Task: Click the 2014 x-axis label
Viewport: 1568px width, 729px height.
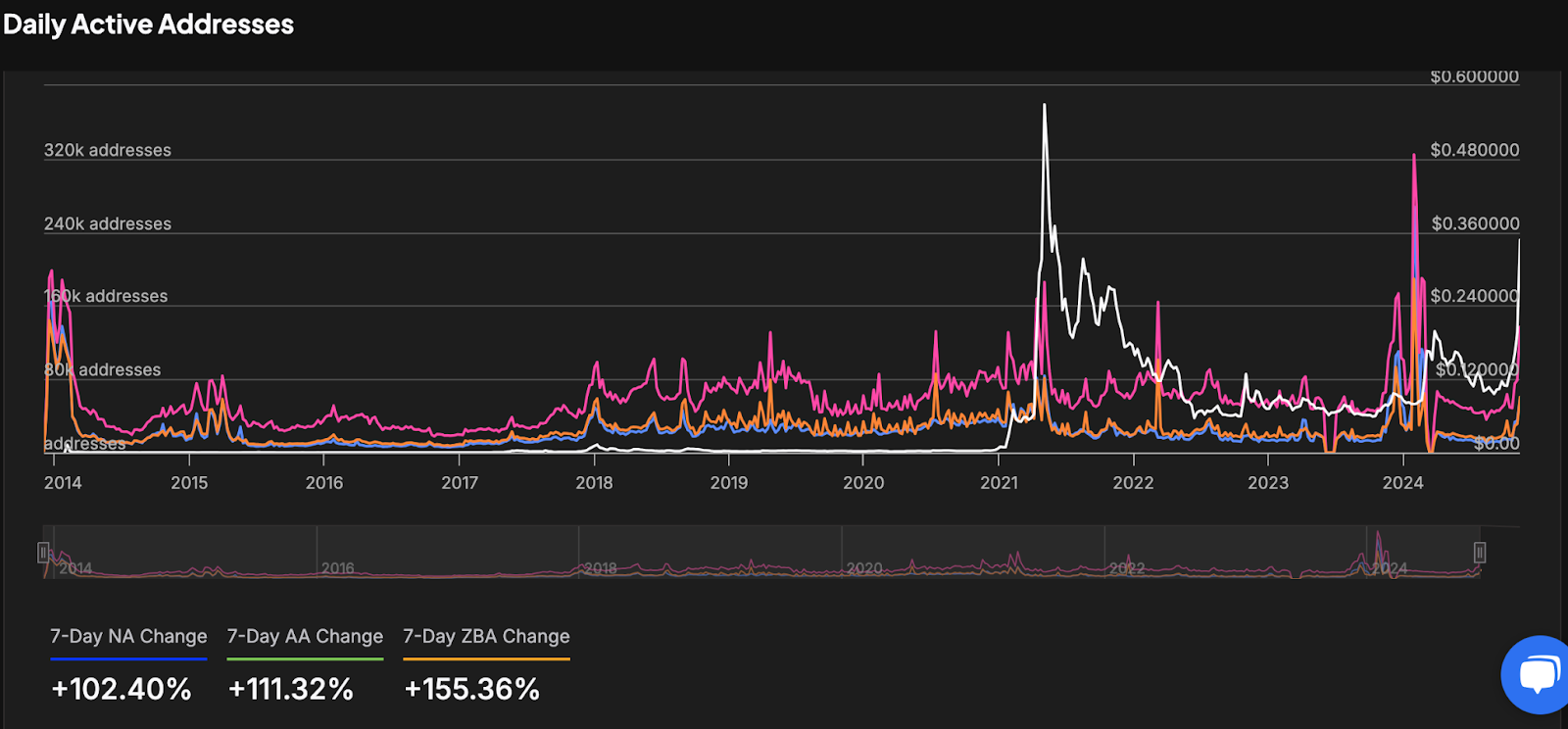Action: pyautogui.click(x=63, y=483)
